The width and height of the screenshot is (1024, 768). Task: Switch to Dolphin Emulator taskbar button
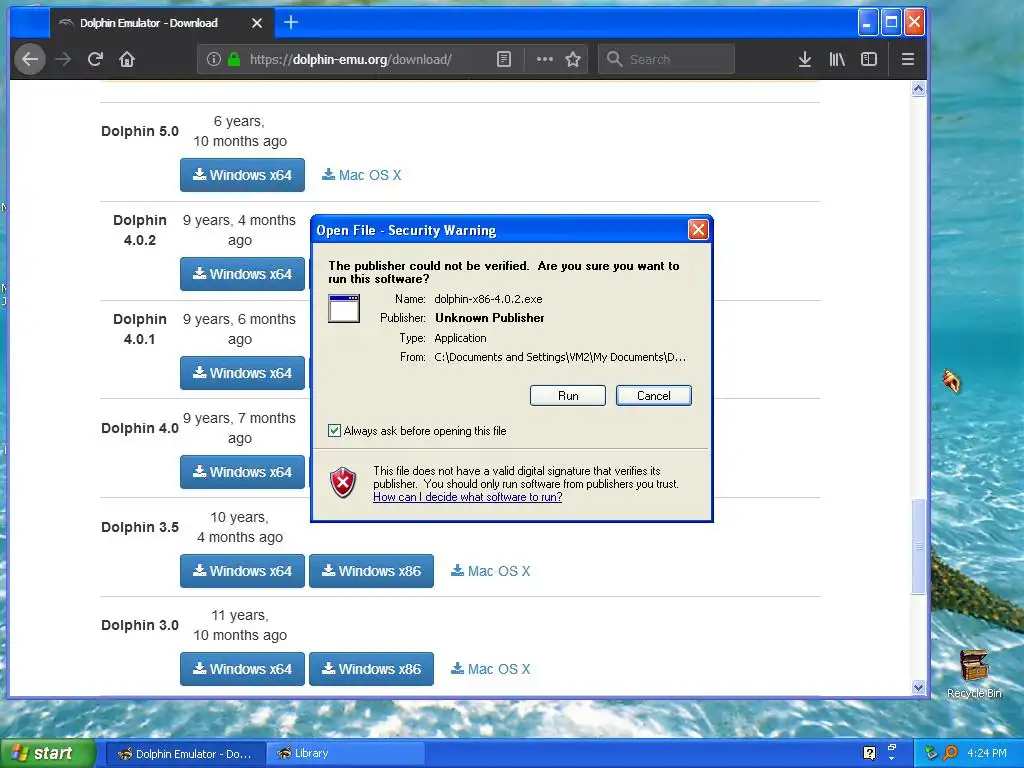coord(185,754)
